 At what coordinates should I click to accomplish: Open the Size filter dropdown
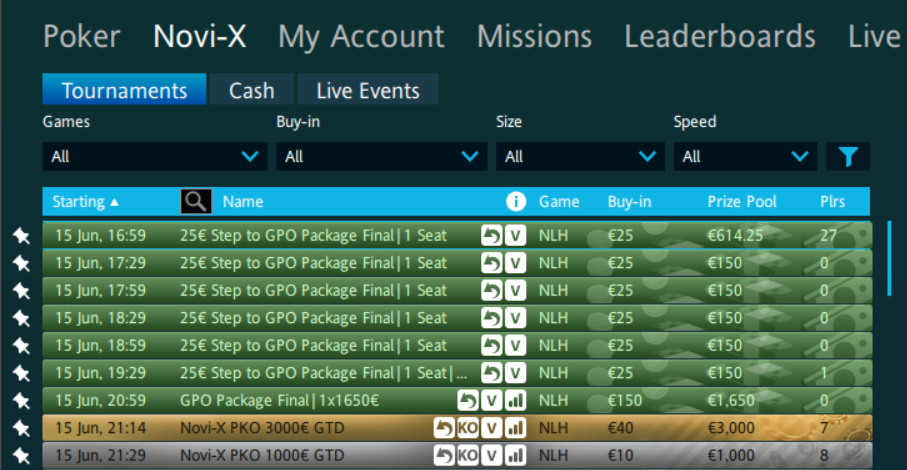pos(580,156)
